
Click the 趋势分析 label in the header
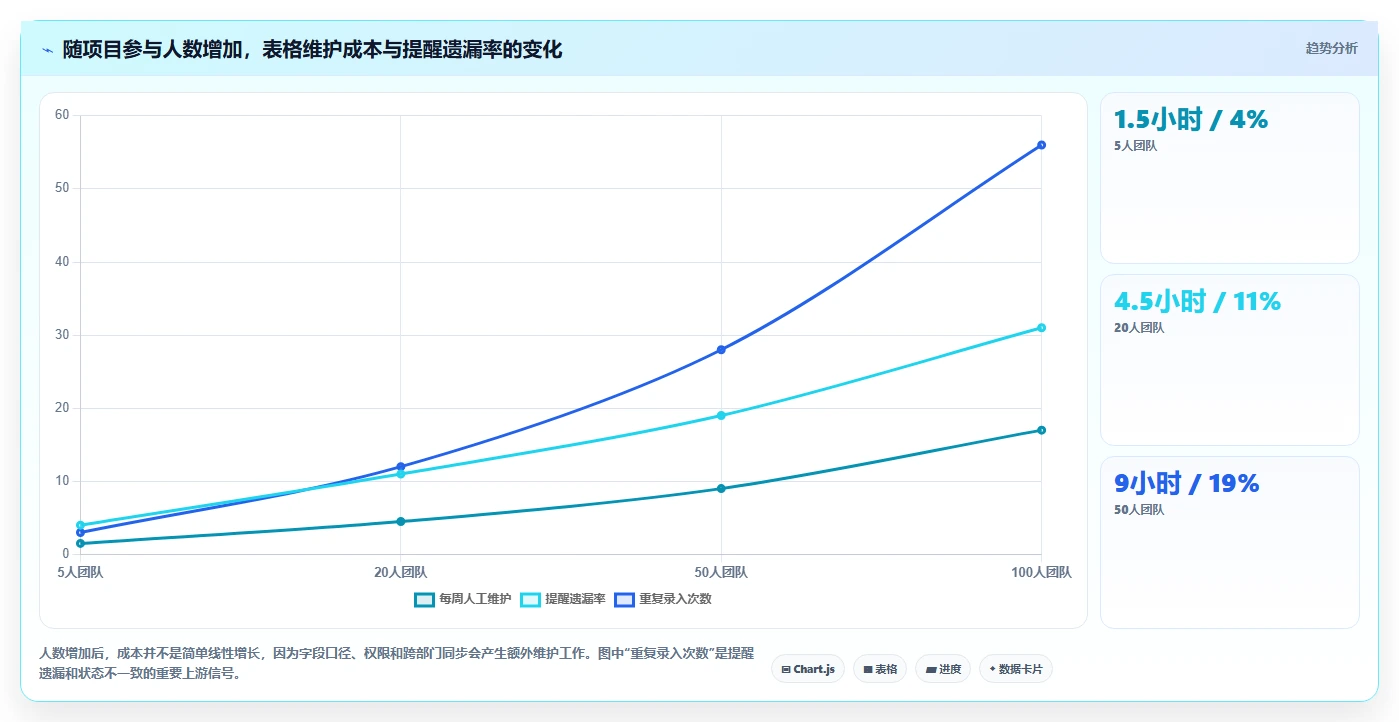click(x=1331, y=48)
